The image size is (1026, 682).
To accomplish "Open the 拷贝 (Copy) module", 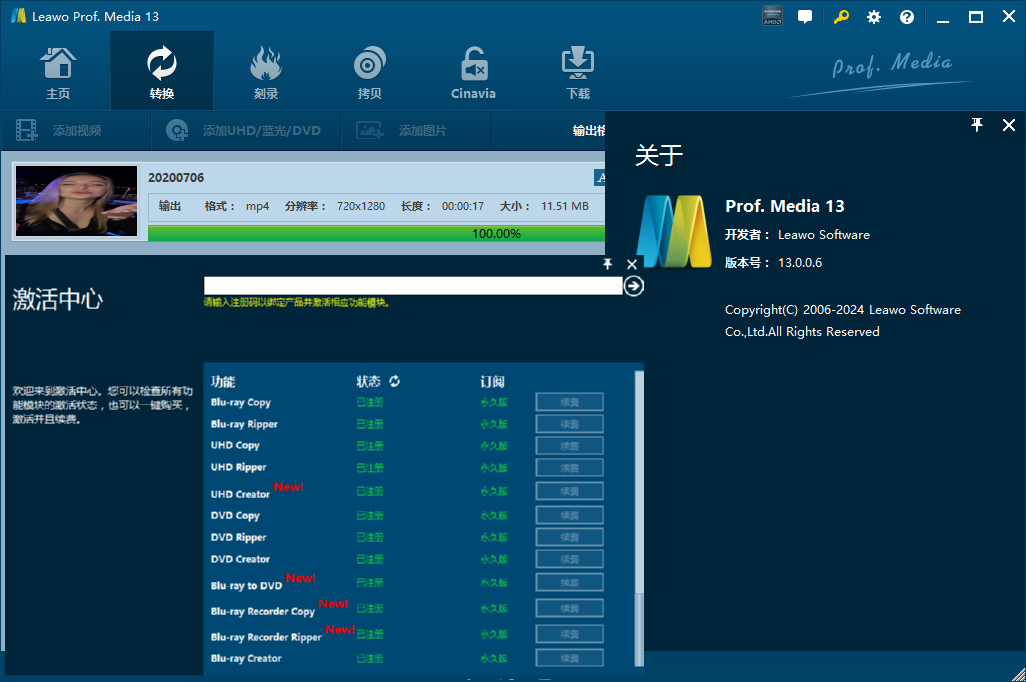I will tap(370, 72).
